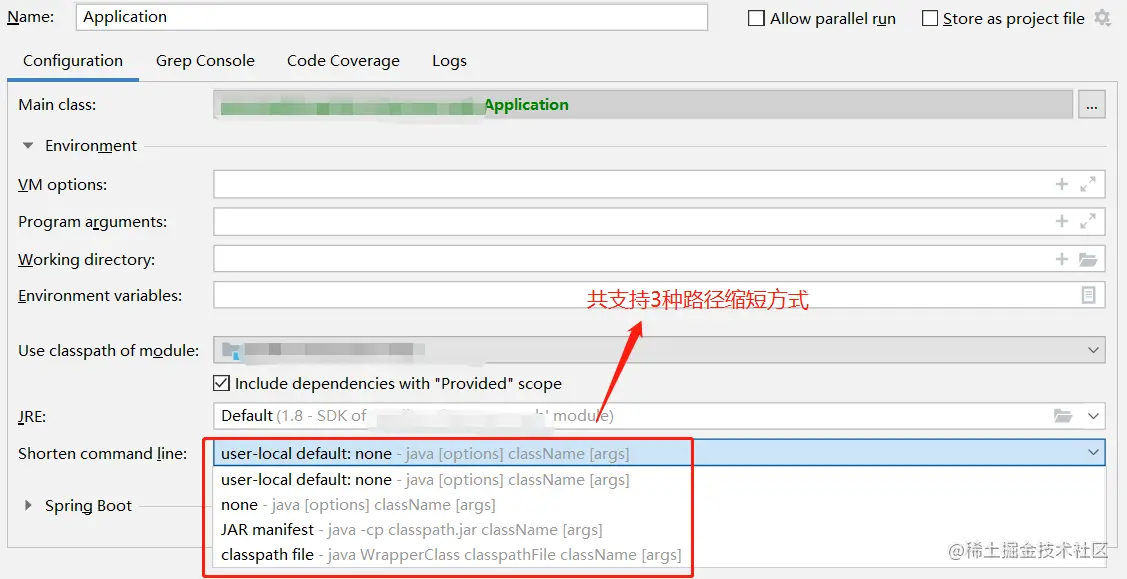Expand the Program arguments field editor
The width and height of the screenshot is (1127, 579).
click(x=1088, y=221)
